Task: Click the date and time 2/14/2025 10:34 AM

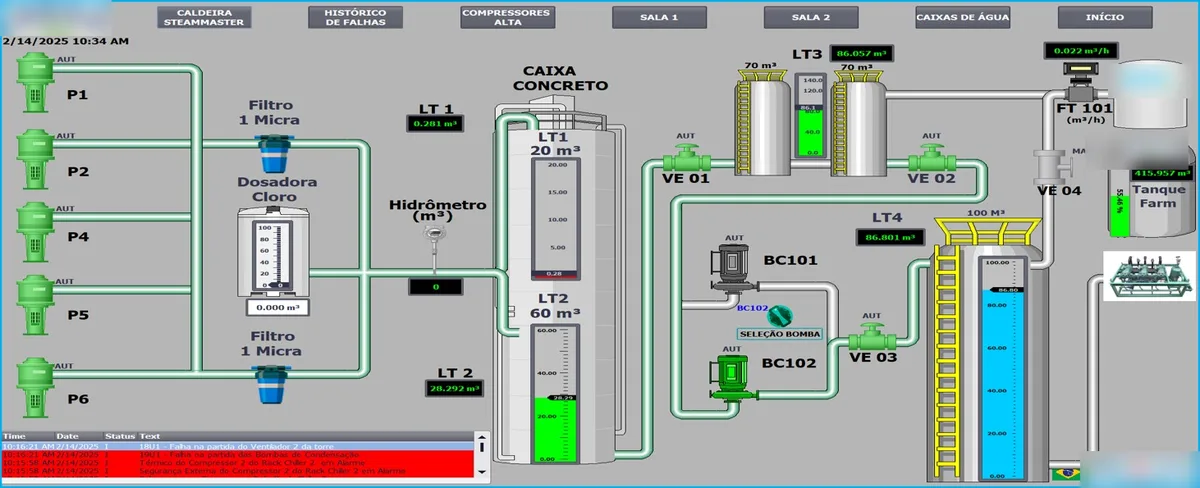Action: coord(66,42)
